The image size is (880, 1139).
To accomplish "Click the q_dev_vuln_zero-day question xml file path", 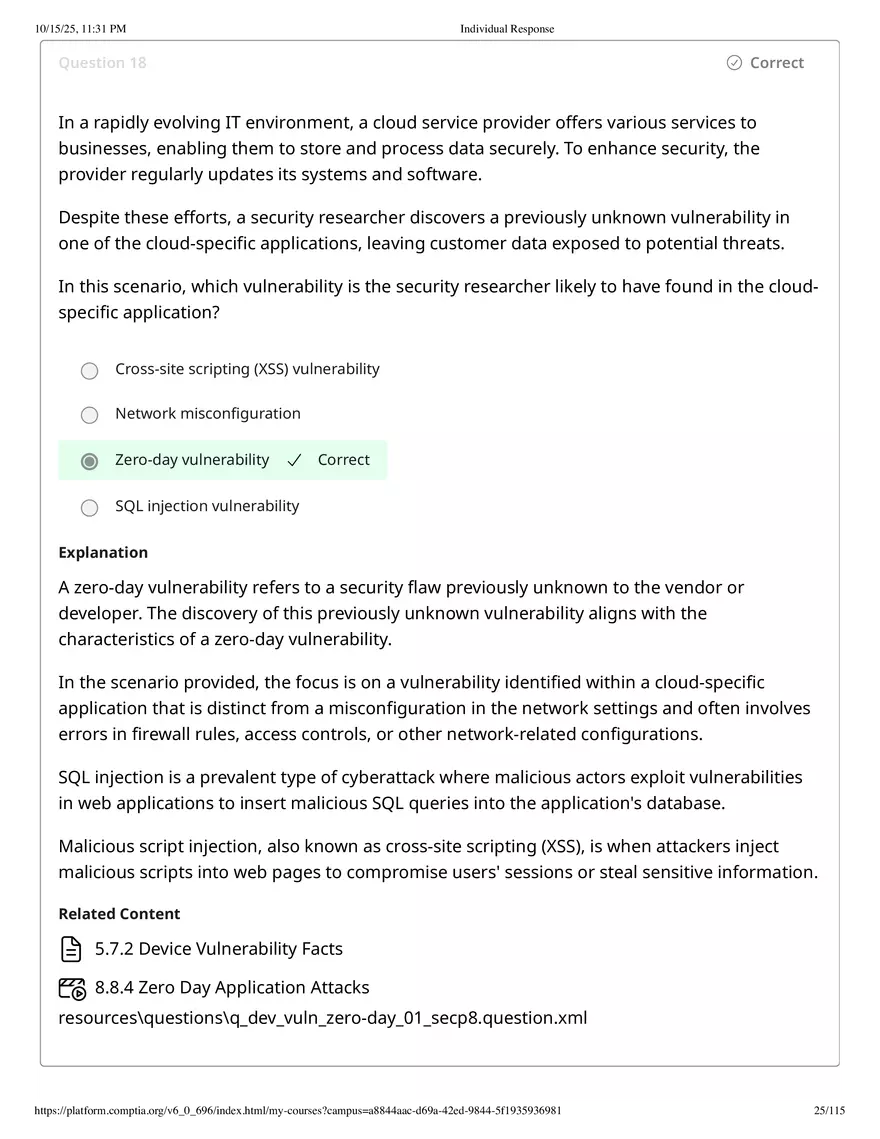I will 322,1017.
